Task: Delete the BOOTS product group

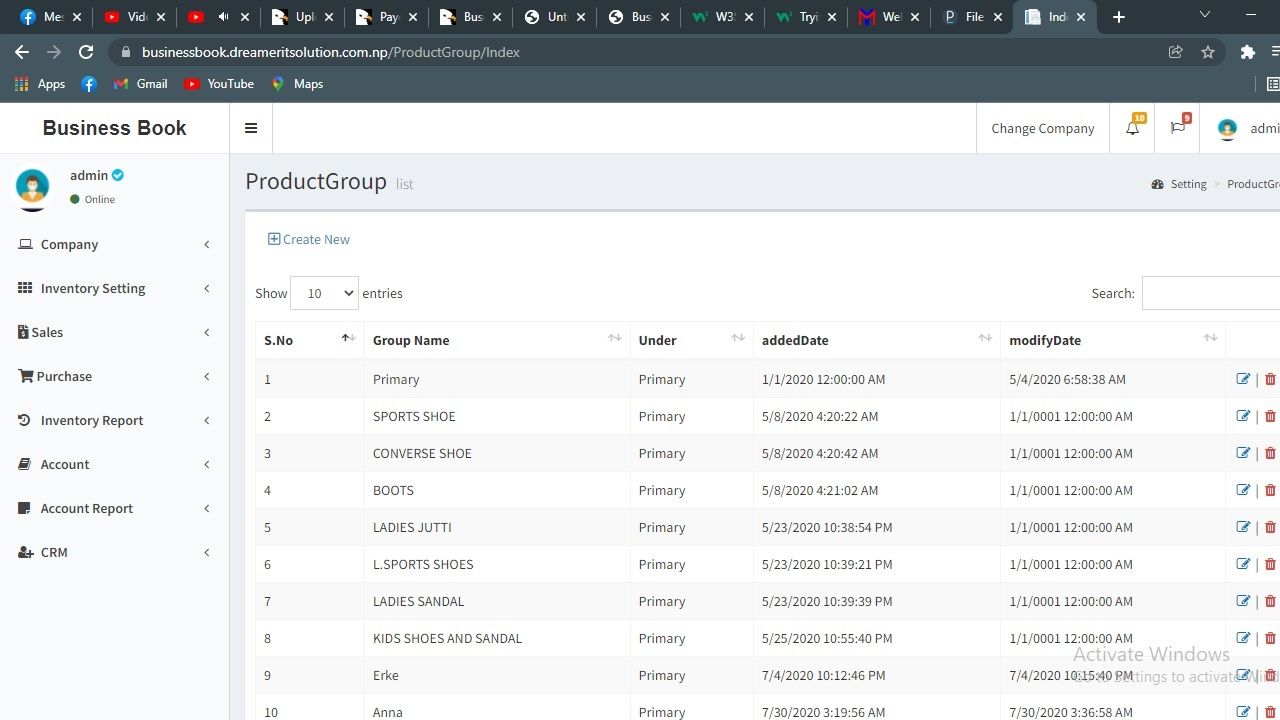Action: (1270, 490)
